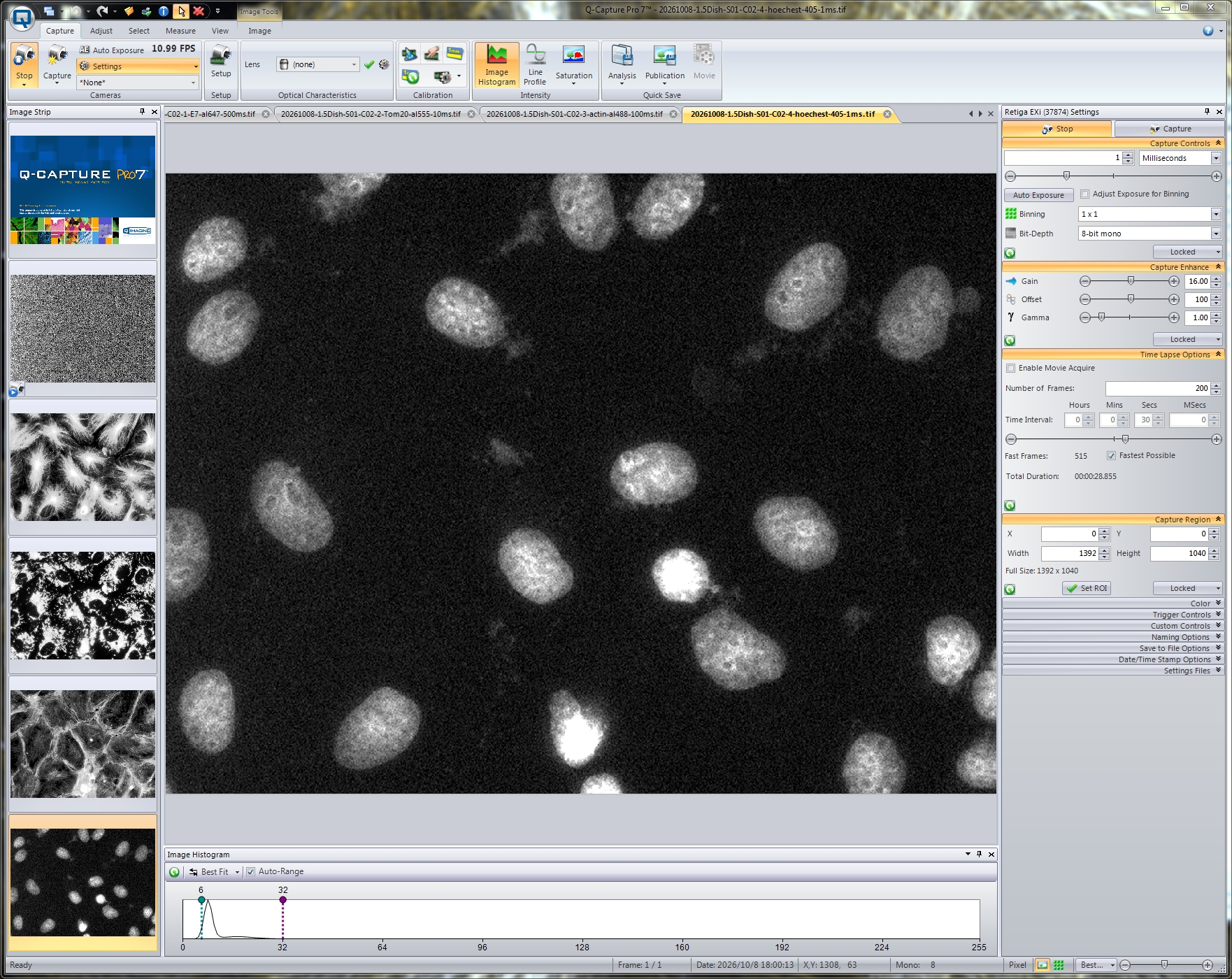The height and width of the screenshot is (979, 1232).
Task: Click the help icon at top right
Action: 1208,31
